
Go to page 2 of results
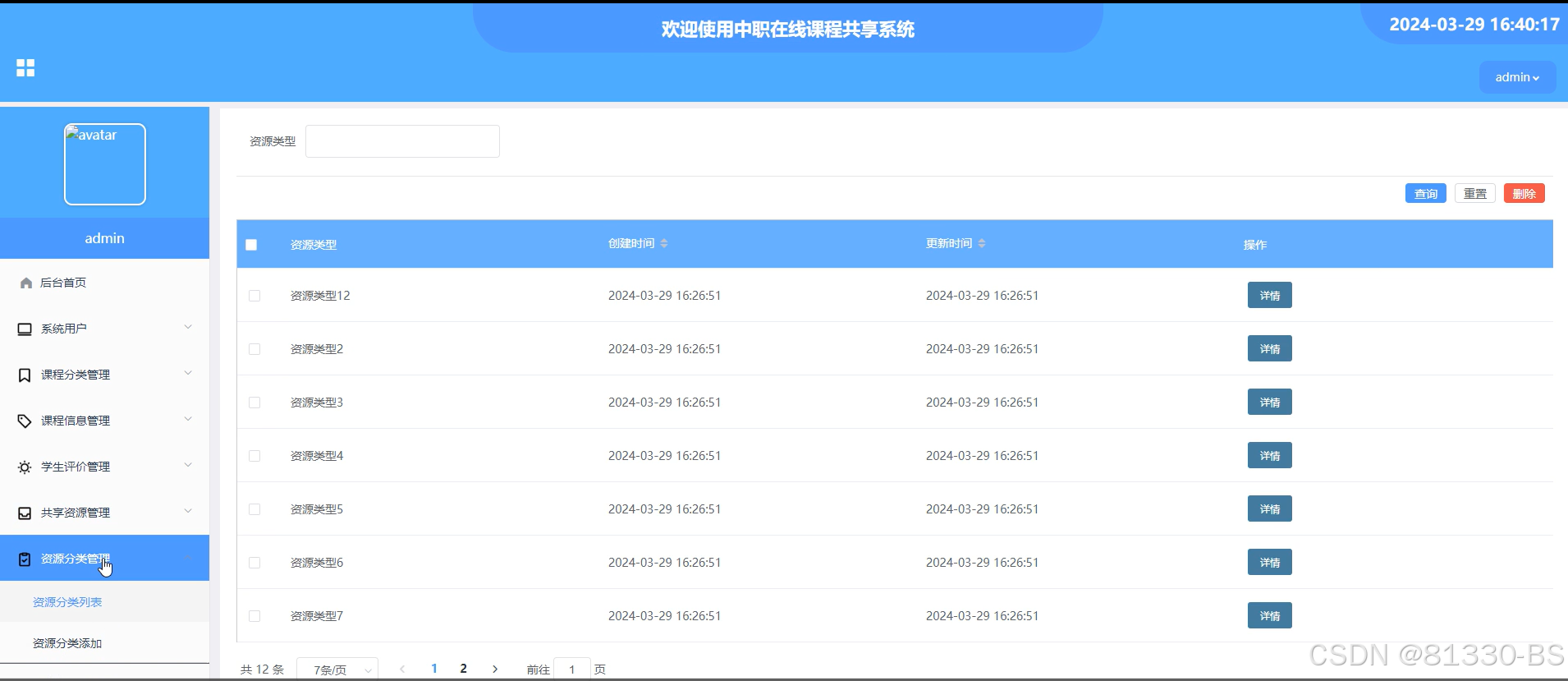pos(464,669)
